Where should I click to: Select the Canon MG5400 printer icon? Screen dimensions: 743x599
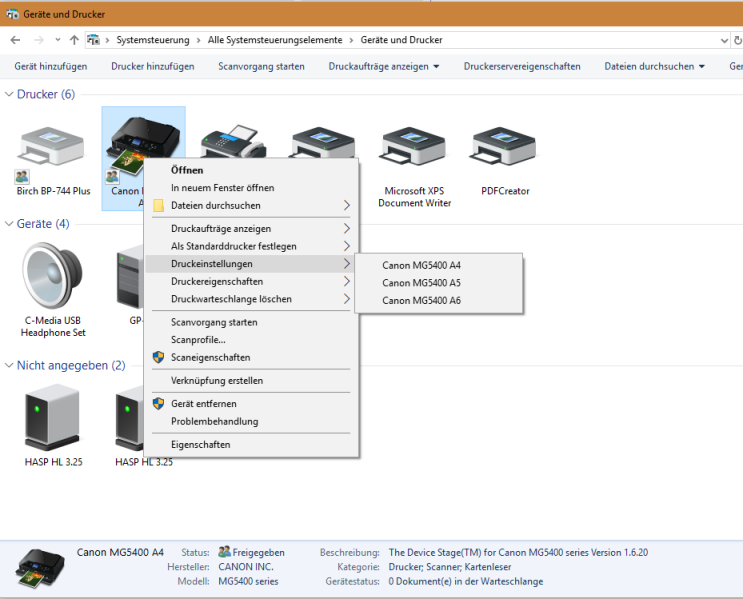pyautogui.click(x=142, y=145)
